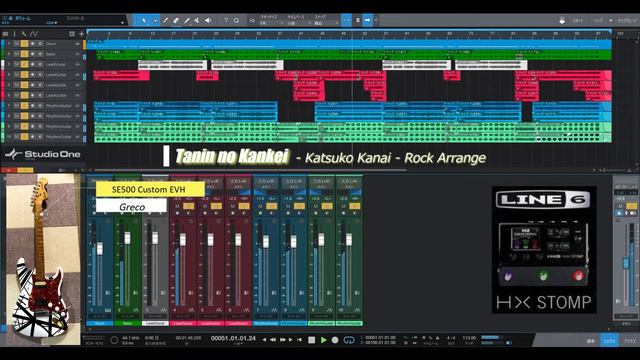640x360 pixels.
Task: Record-arm the LeadVocal track
Action: click(x=32, y=64)
